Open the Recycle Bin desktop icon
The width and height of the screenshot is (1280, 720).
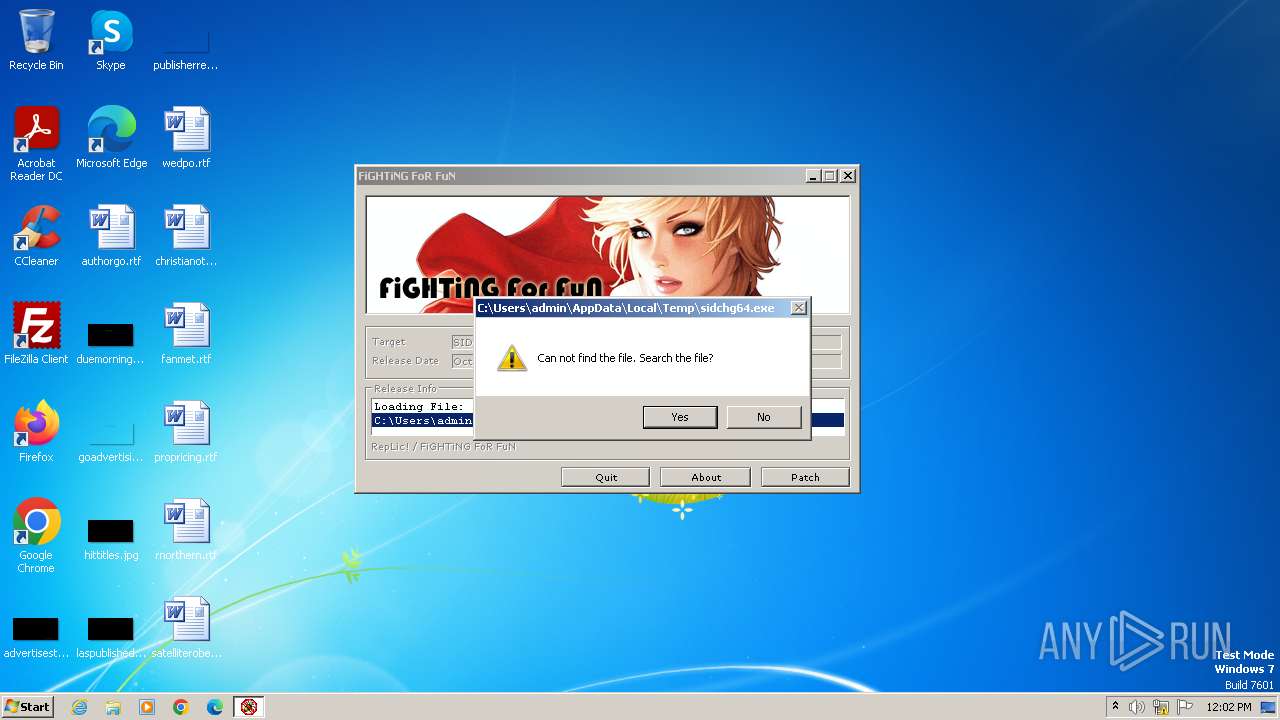coord(36,40)
